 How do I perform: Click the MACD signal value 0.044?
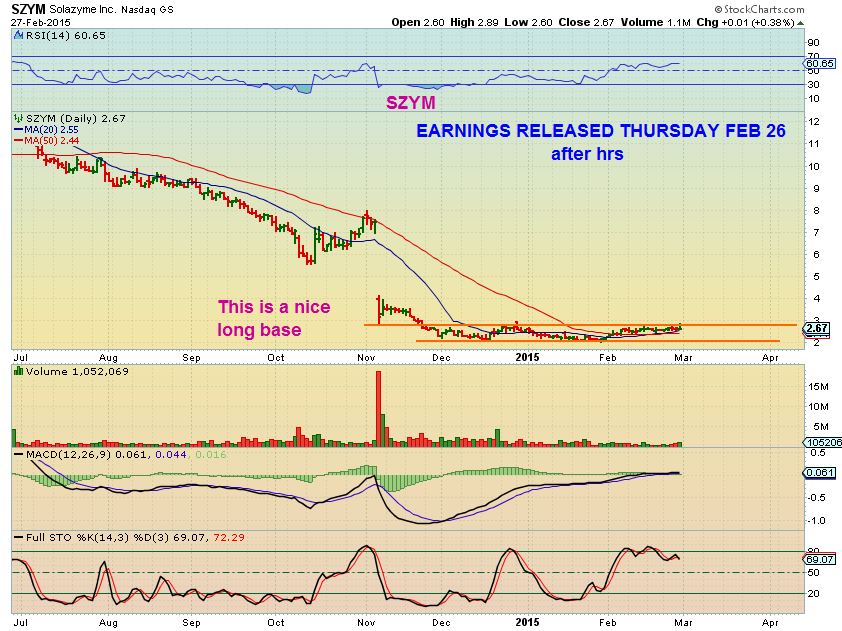pyautogui.click(x=171, y=454)
